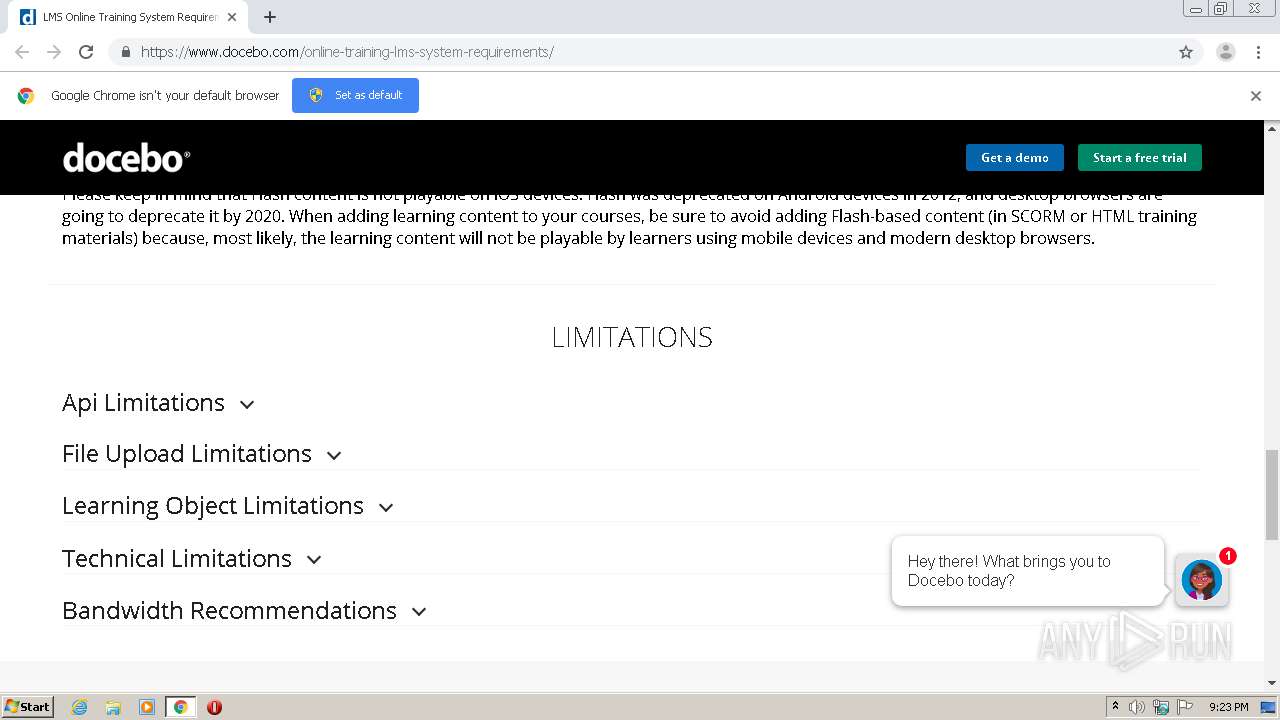Viewport: 1280px width, 720px height.
Task: Click the Action Center flag icon
Action: [x=1185, y=707]
